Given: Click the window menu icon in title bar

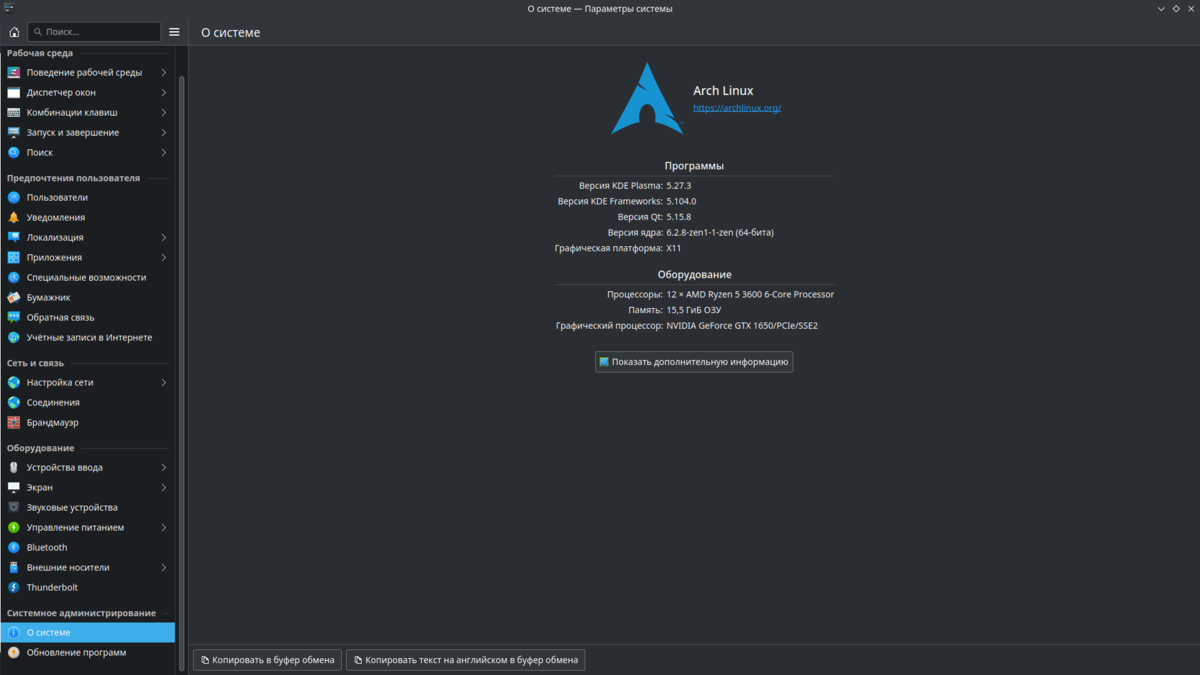Looking at the screenshot, I should coord(9,8).
